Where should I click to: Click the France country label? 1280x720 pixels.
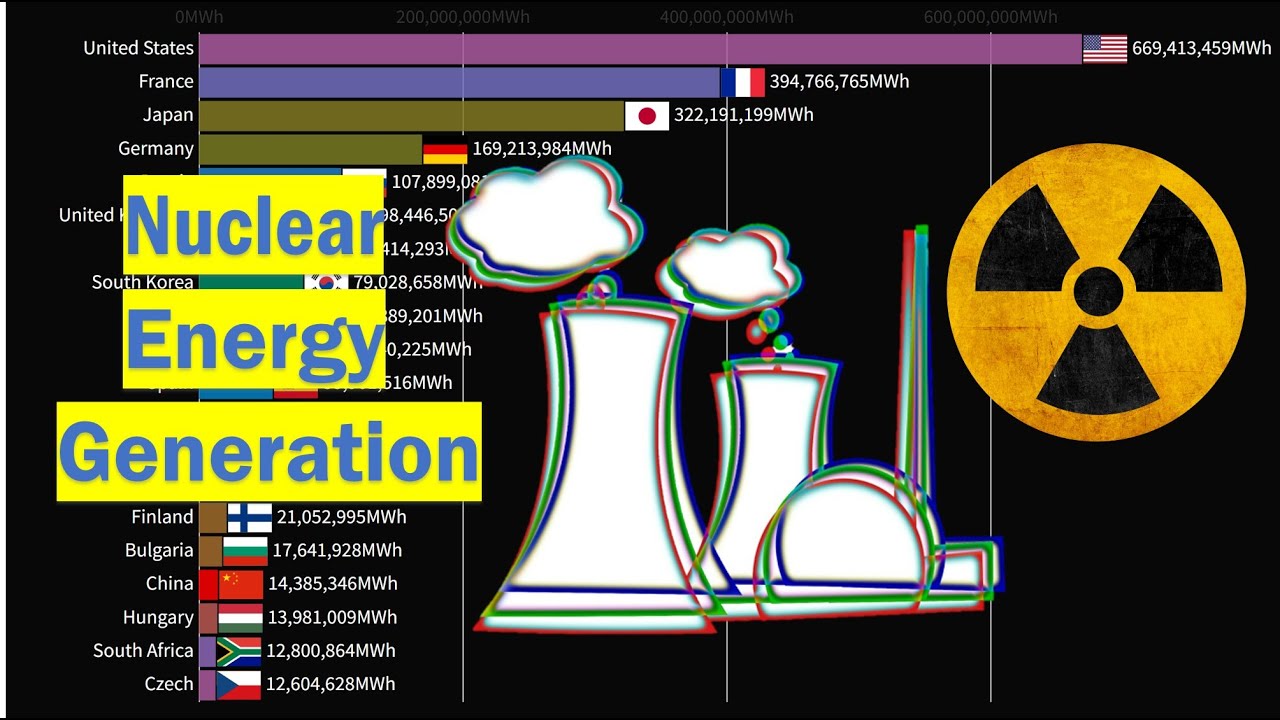click(x=166, y=81)
